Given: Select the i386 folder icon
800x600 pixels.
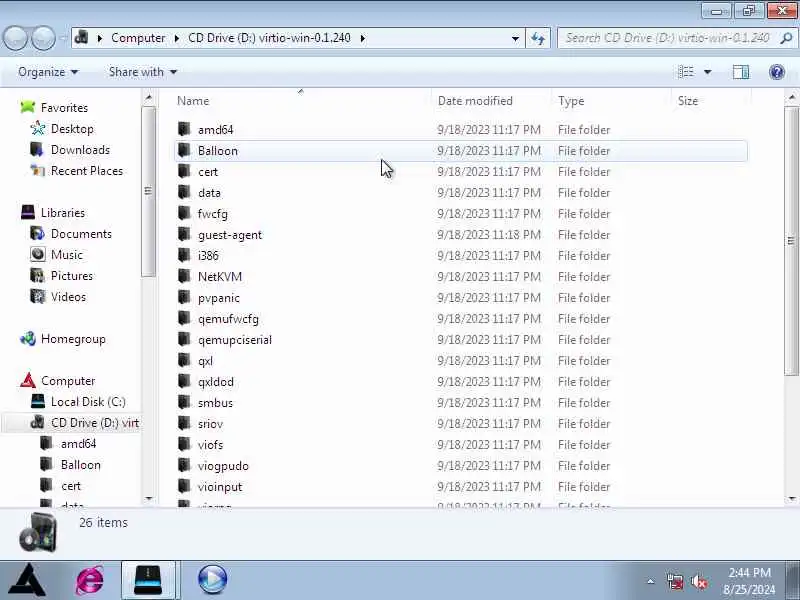Looking at the screenshot, I should (184, 255).
